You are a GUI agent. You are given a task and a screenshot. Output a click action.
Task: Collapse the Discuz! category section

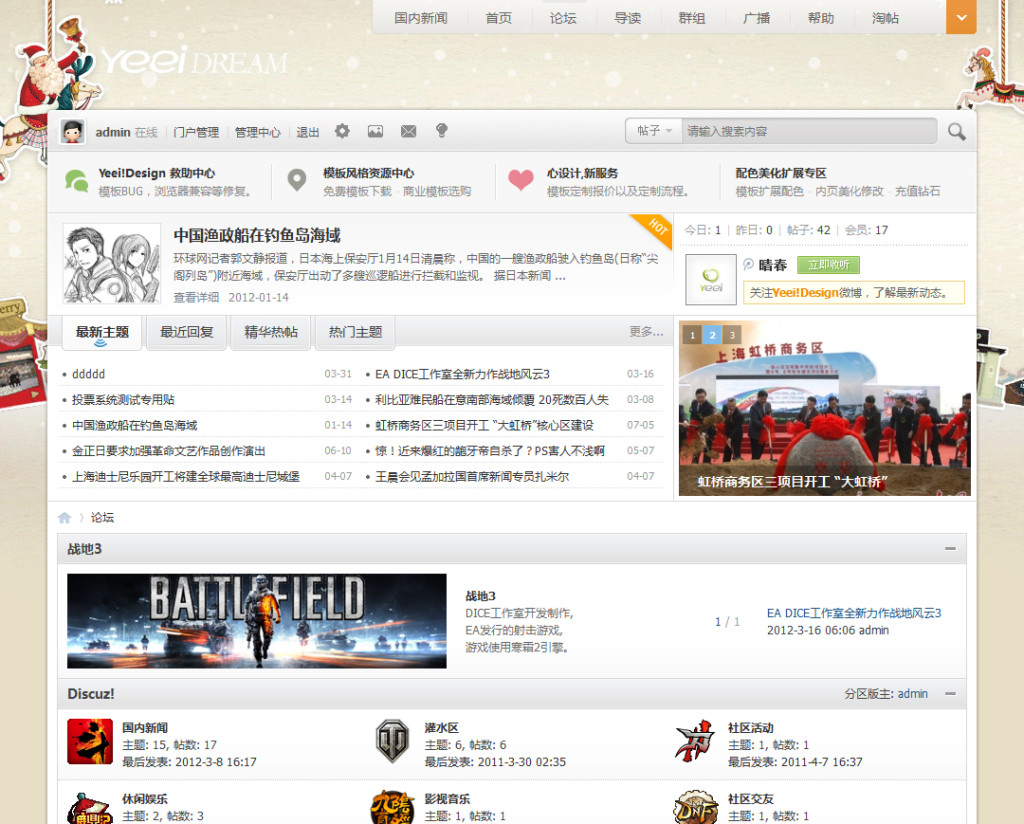951,693
